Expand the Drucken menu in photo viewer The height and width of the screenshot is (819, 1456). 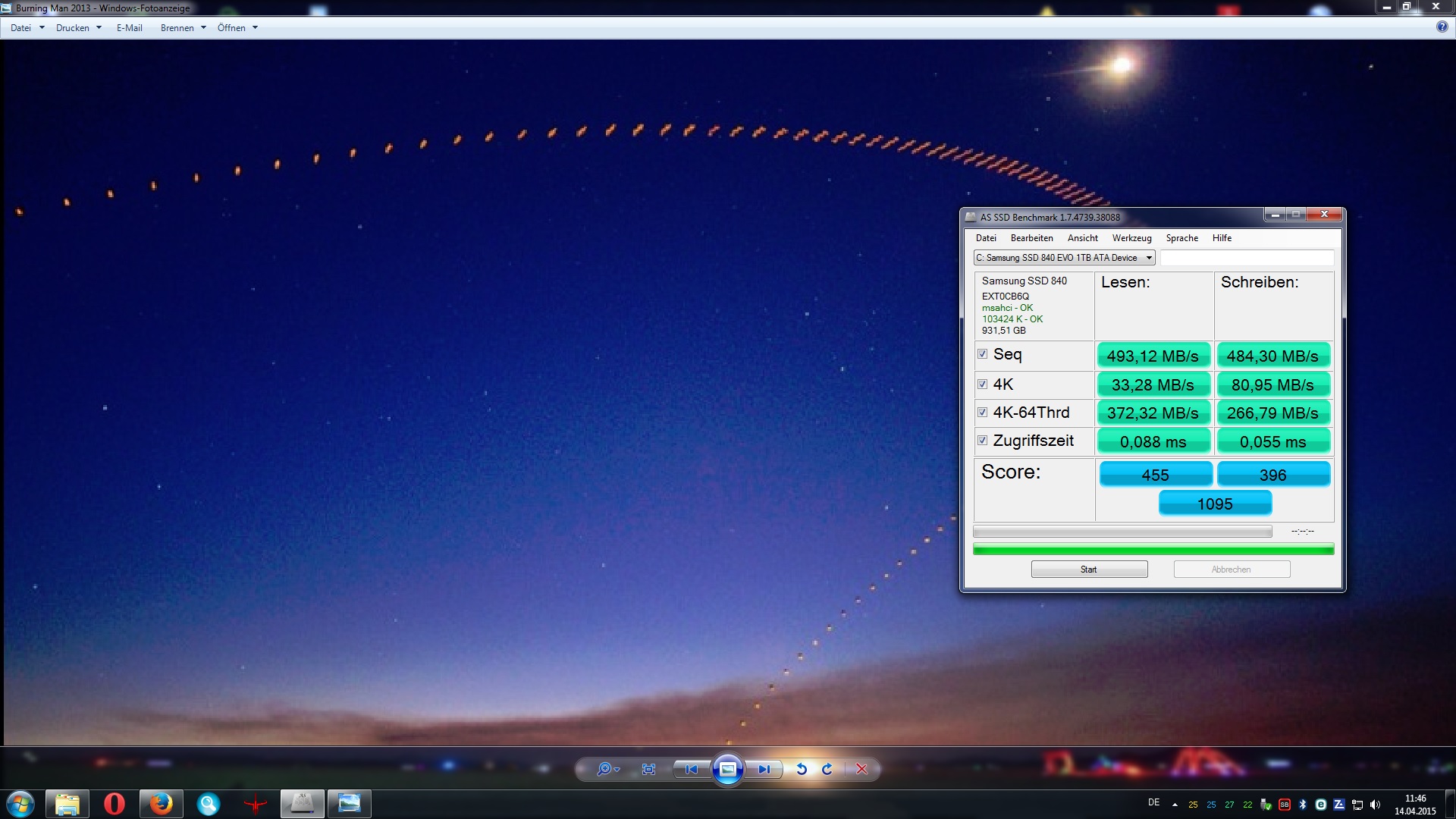79,28
